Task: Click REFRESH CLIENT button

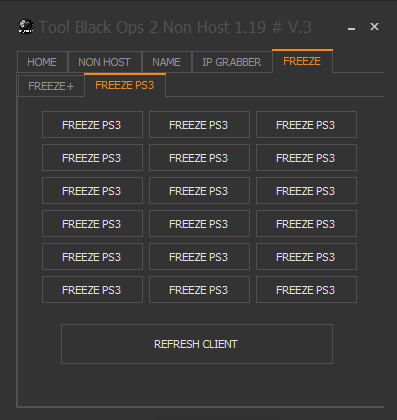Action: point(197,344)
